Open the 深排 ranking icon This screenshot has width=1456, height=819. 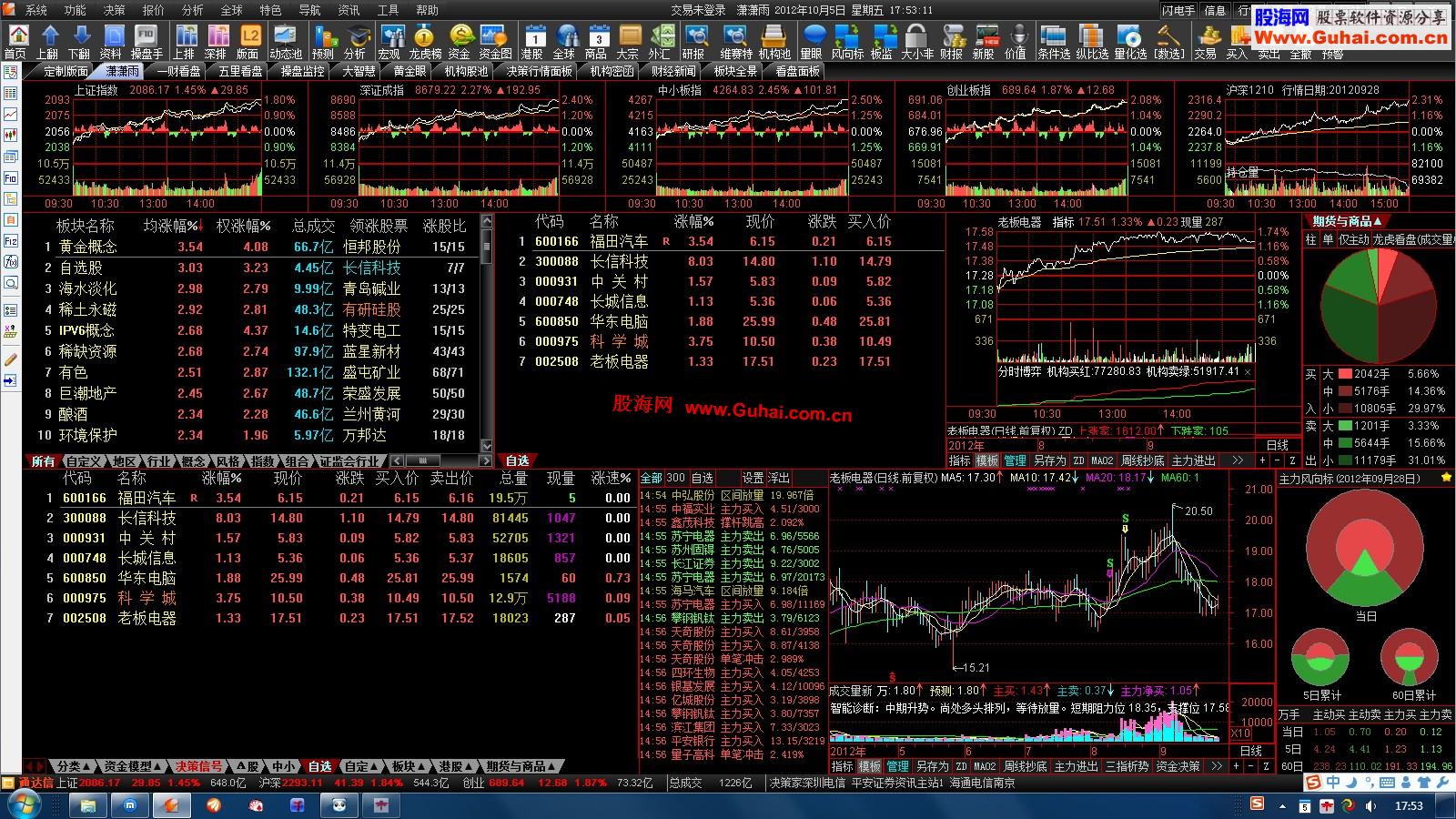pyautogui.click(x=217, y=42)
